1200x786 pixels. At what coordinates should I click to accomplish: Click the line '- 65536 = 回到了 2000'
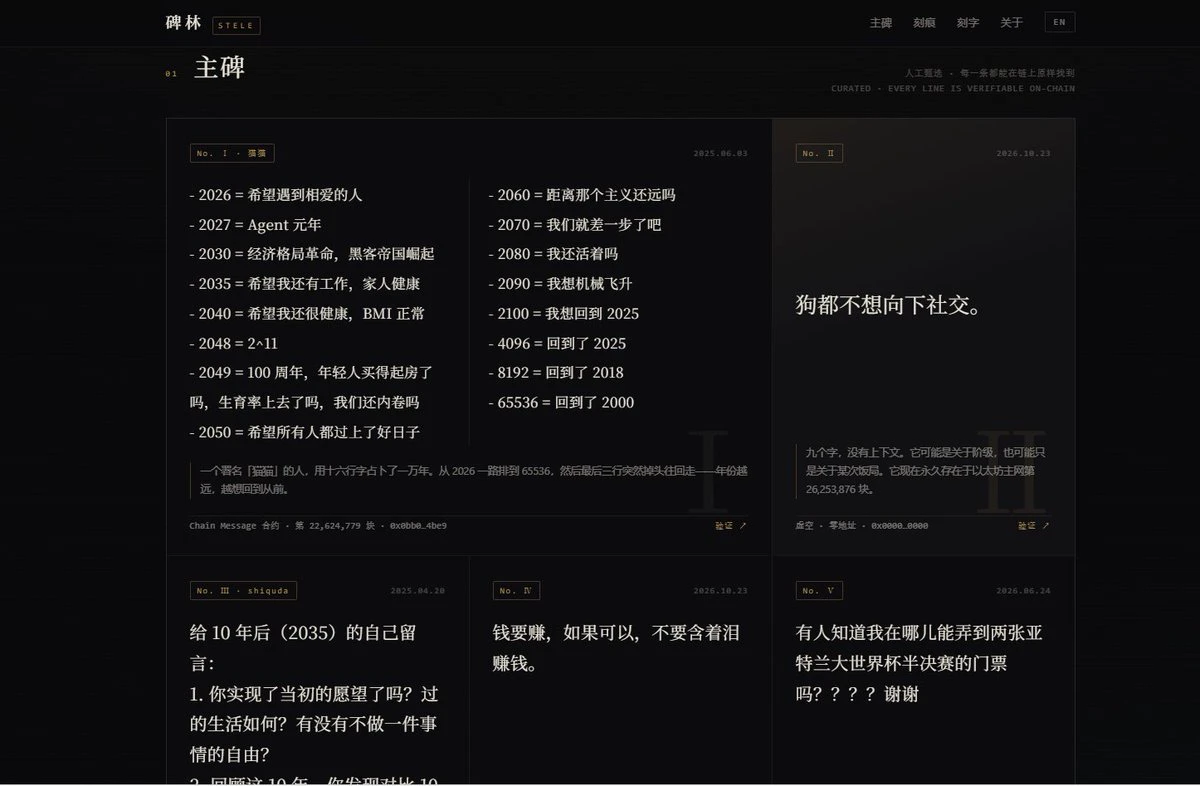[x=561, y=403]
